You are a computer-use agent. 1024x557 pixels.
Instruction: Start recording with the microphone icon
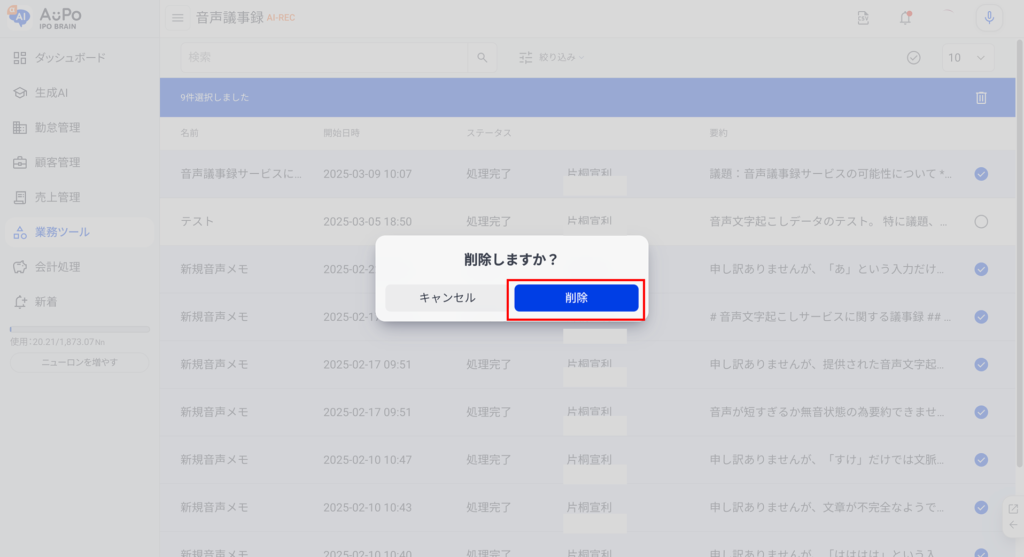click(989, 18)
